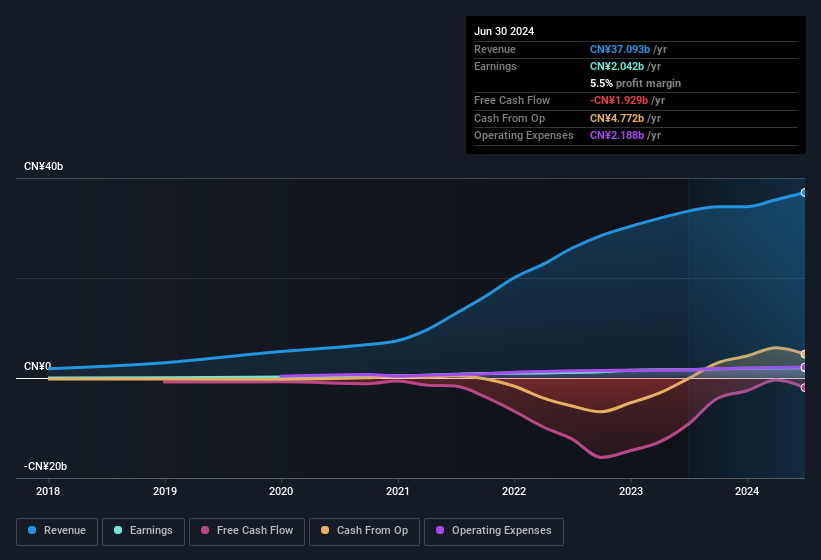This screenshot has width=821, height=560.
Task: Click the CN¥37.093b revenue value
Action: pos(620,49)
